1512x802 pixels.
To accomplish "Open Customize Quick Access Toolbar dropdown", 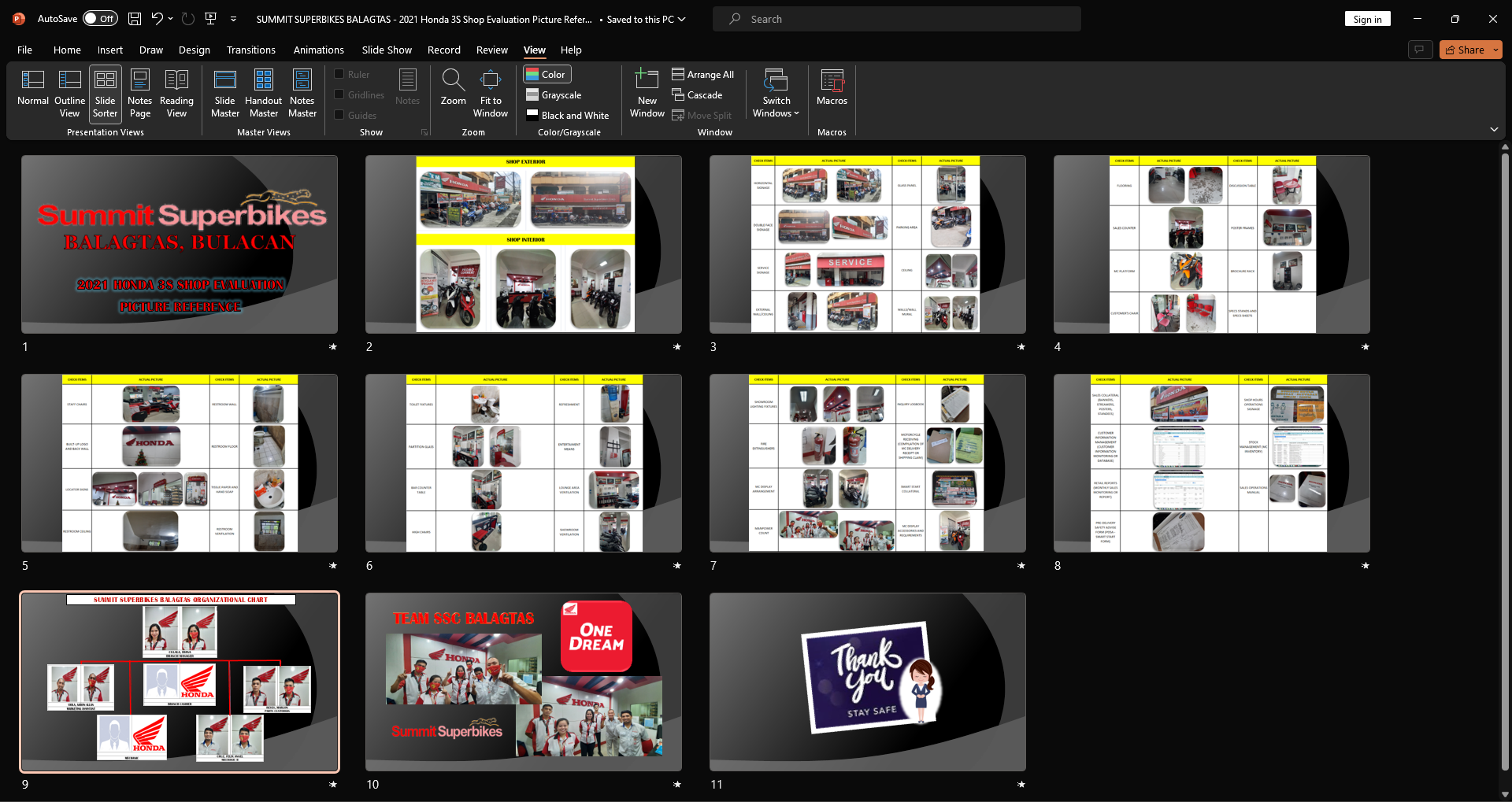I will tap(233, 19).
